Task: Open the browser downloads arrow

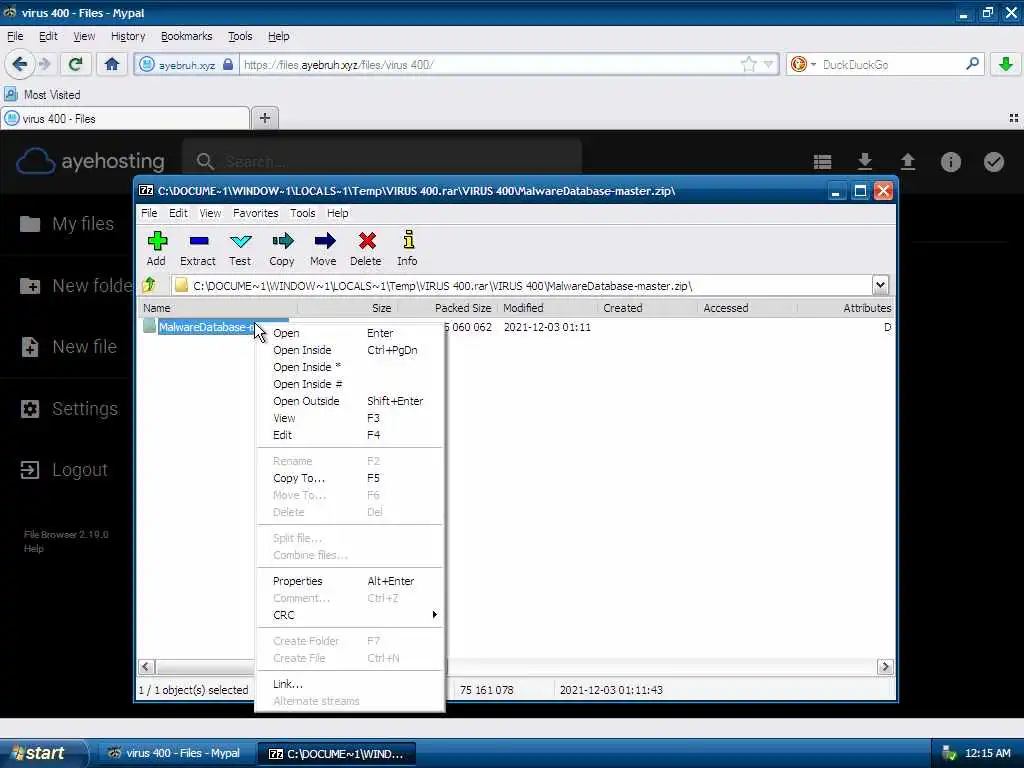Action: point(1006,64)
